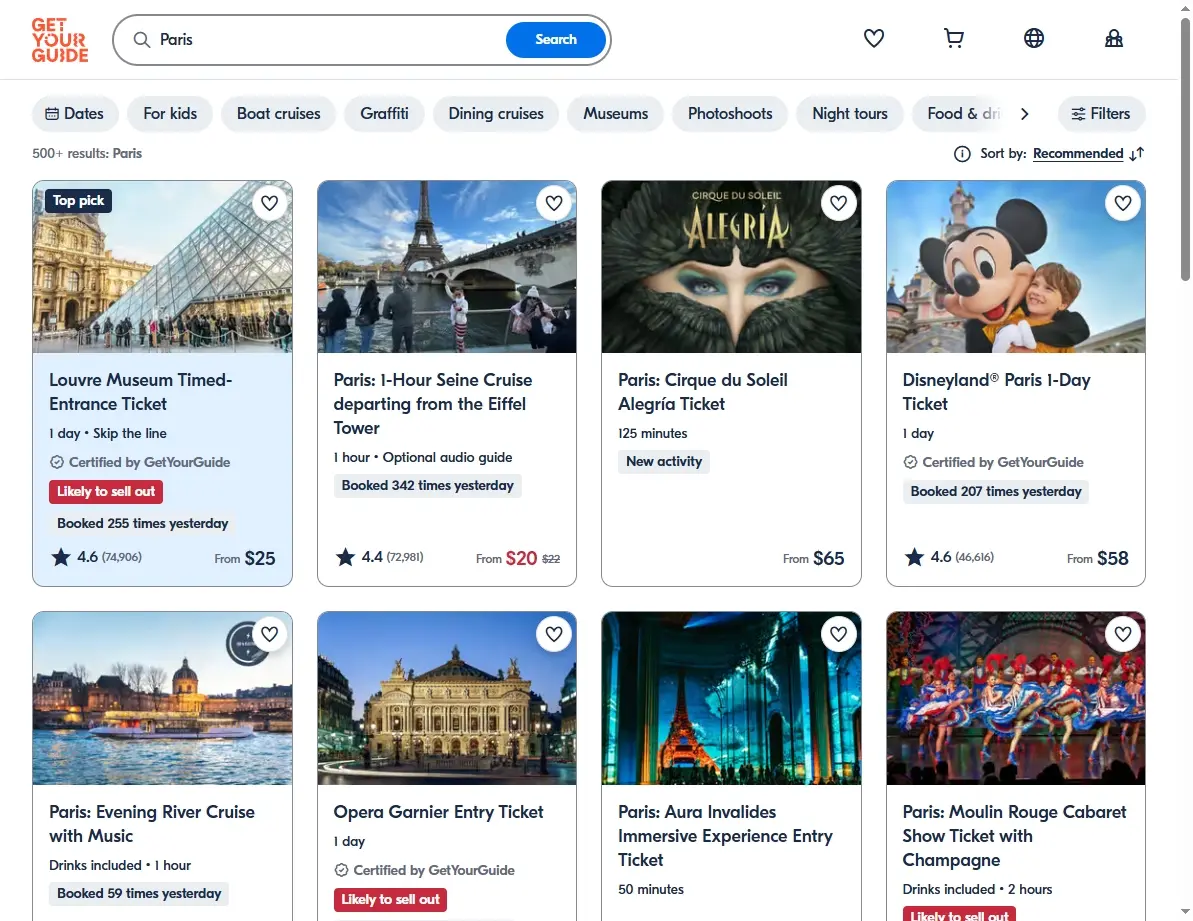Click the Louvre pyramid thumbnail
This screenshot has width=1193, height=921.
[162, 267]
